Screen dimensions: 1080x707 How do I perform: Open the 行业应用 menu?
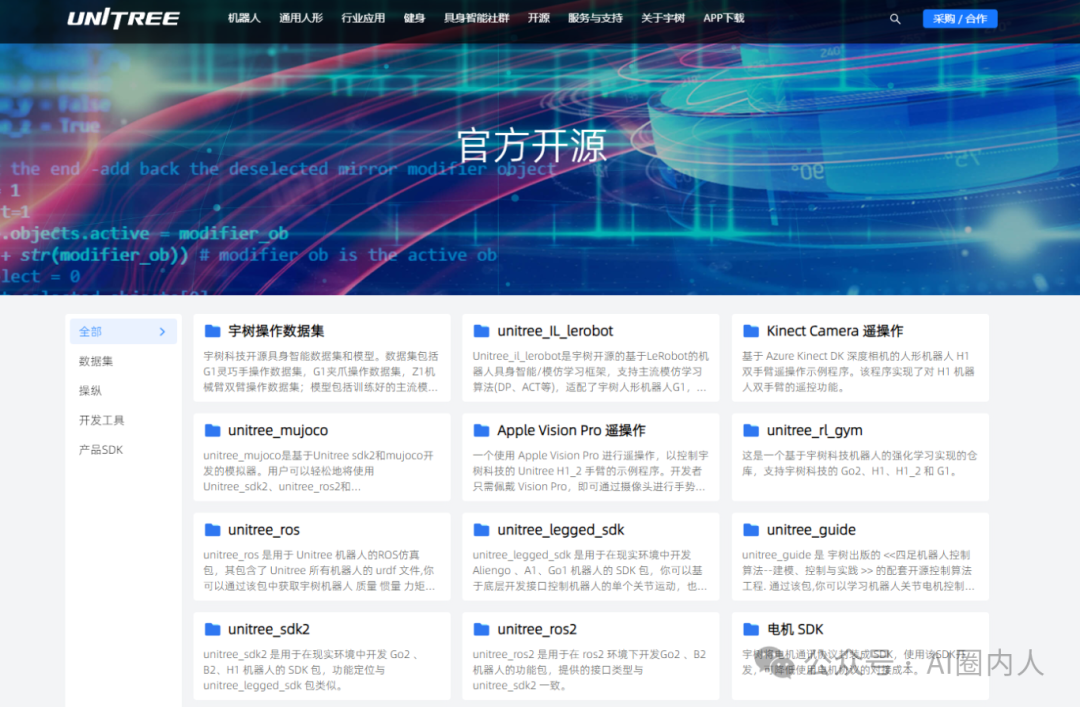(363, 18)
